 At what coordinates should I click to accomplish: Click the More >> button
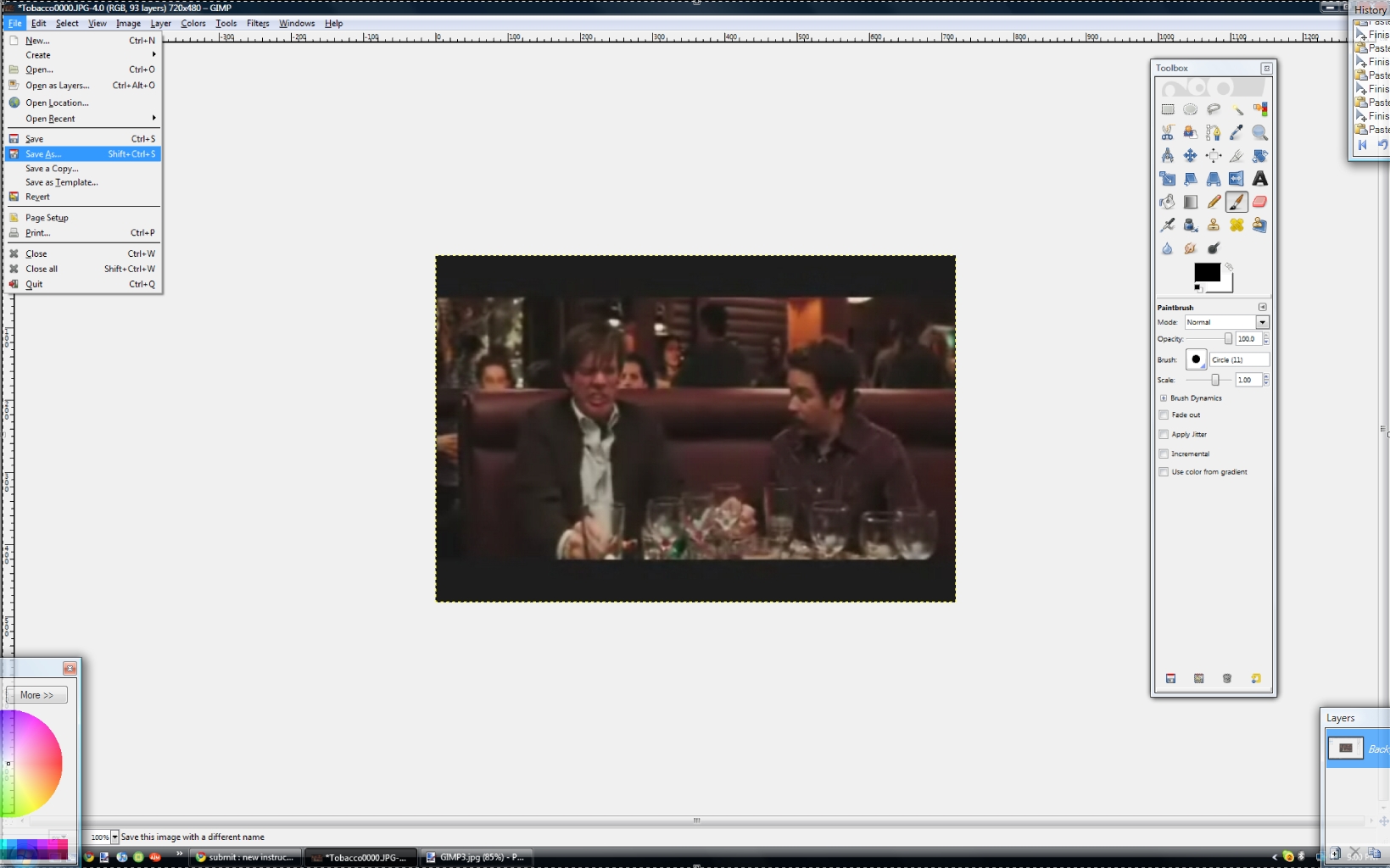(36, 695)
